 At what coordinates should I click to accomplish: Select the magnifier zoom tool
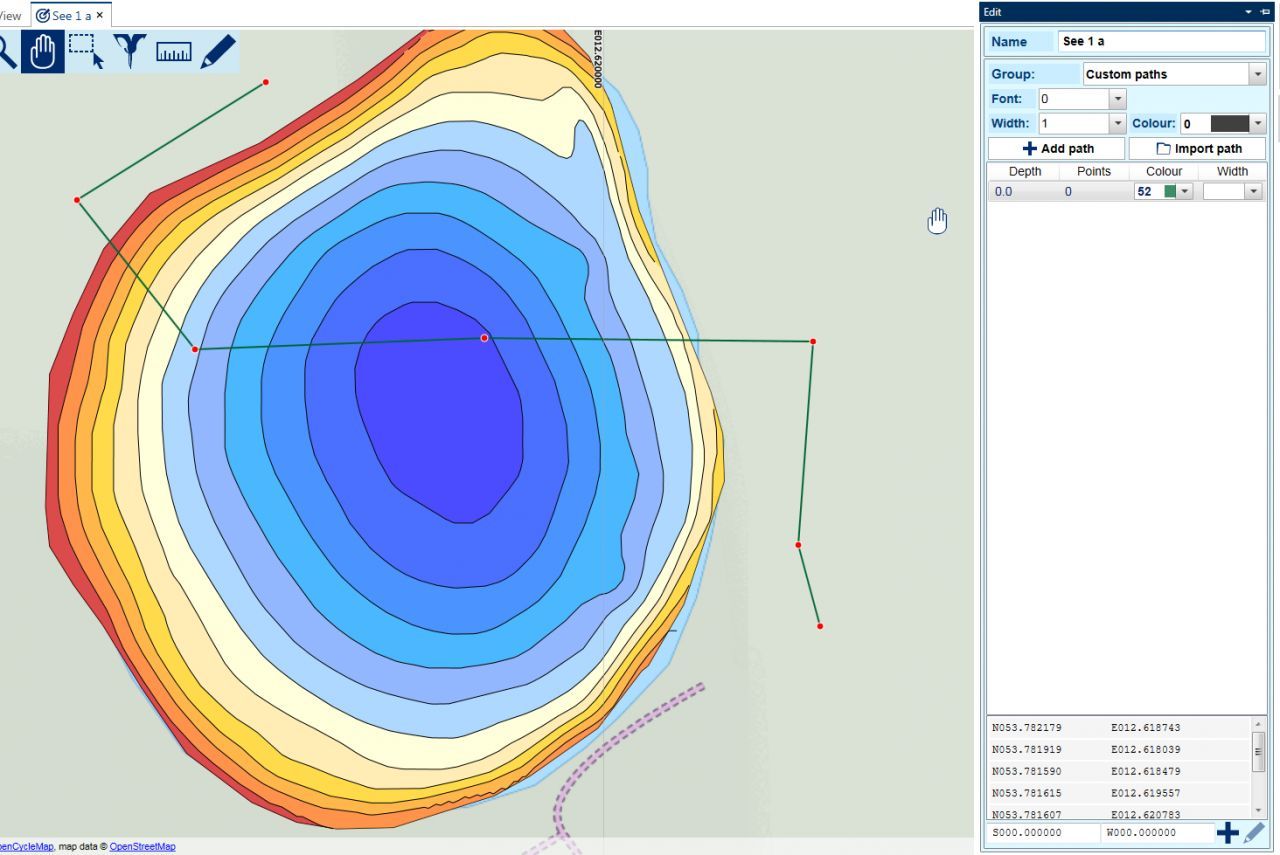[x=6, y=52]
